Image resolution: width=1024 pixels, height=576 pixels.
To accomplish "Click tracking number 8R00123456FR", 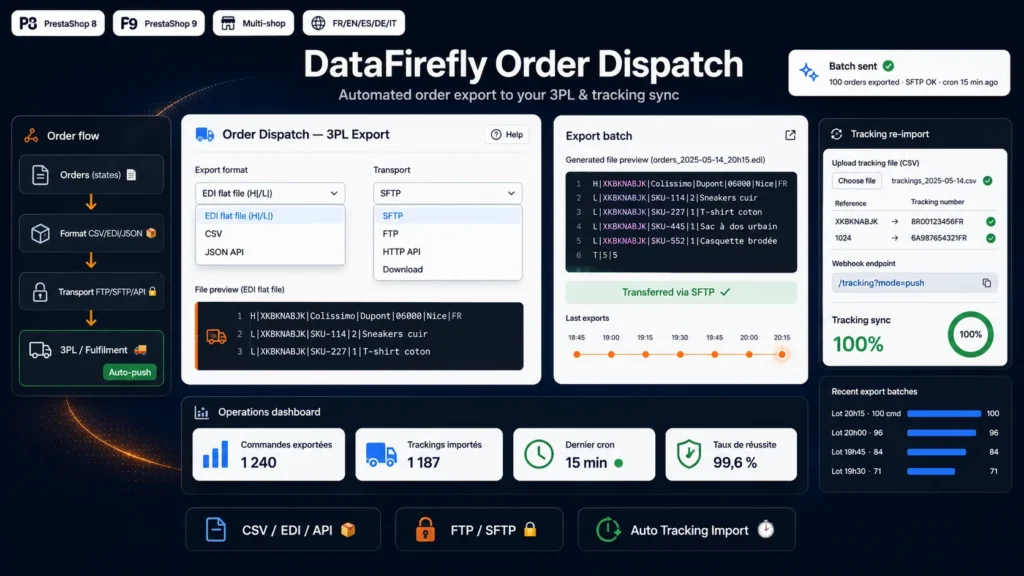I will (x=937, y=221).
